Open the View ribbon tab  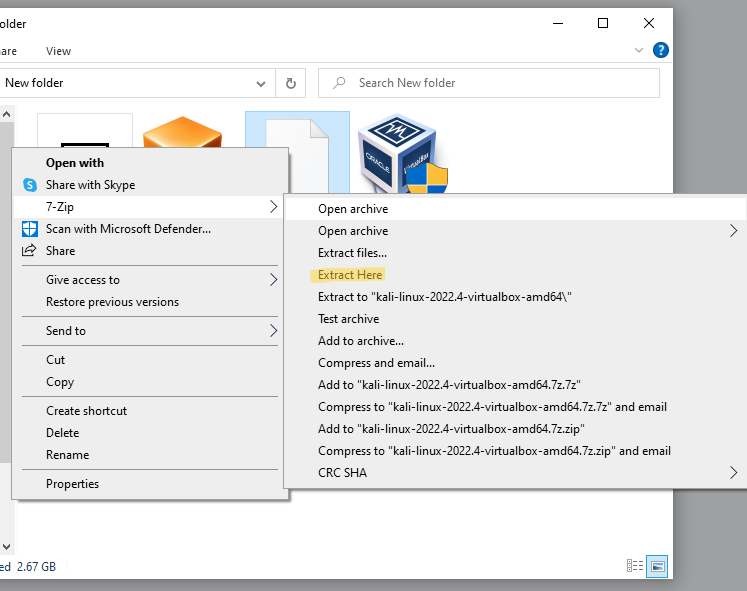tap(58, 51)
